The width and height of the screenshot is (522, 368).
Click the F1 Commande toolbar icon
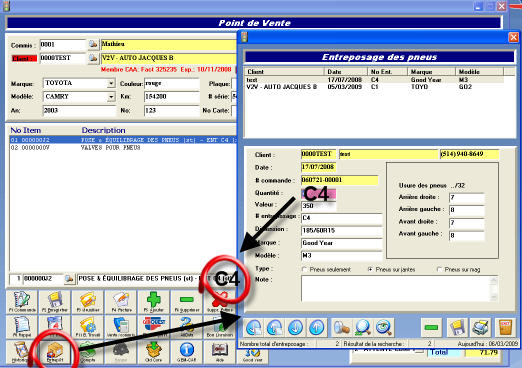[22, 301]
